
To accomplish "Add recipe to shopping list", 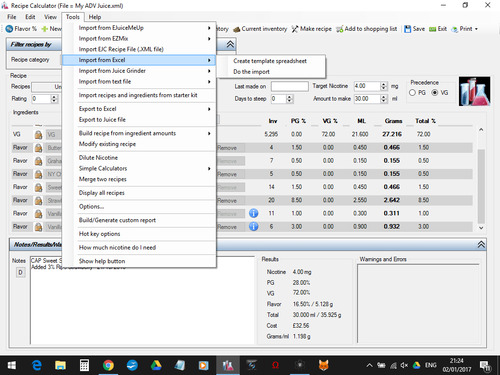I will [366, 29].
